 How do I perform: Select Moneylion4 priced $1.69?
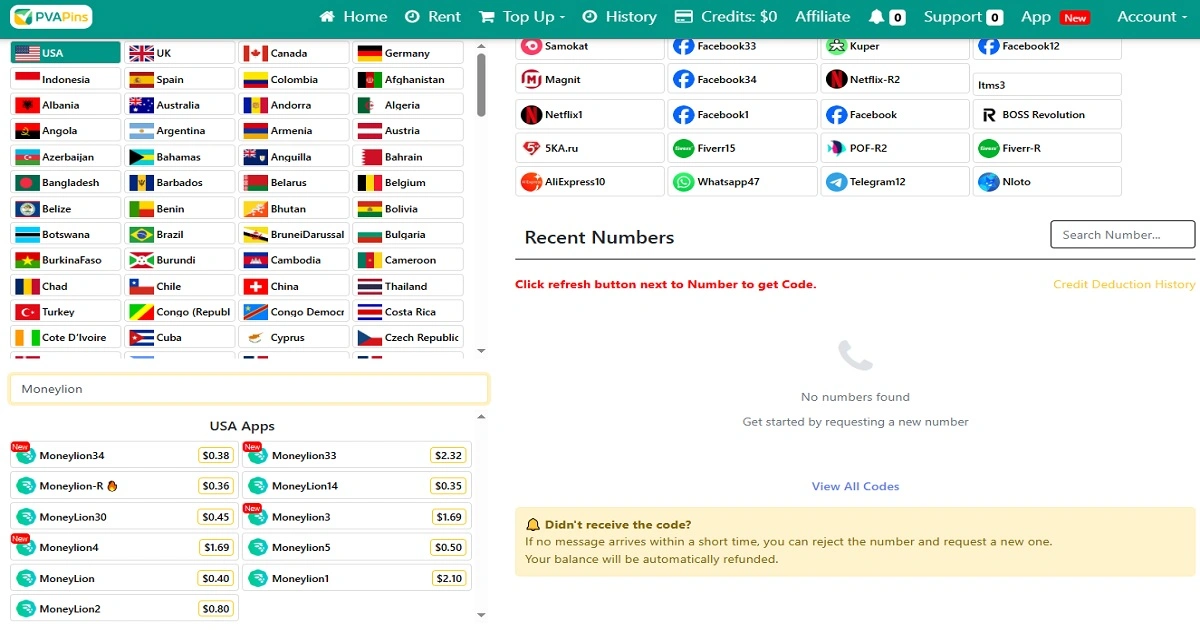(124, 547)
